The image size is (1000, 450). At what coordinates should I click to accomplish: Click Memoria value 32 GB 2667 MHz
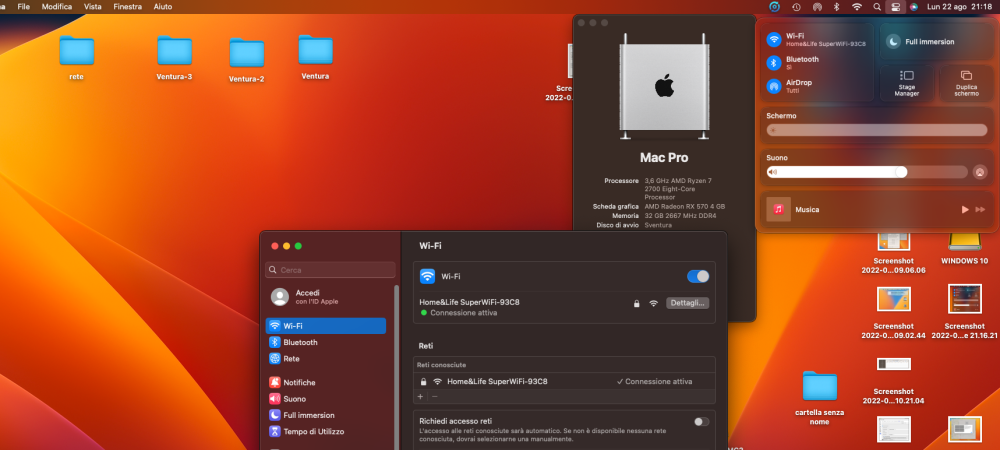coord(680,215)
